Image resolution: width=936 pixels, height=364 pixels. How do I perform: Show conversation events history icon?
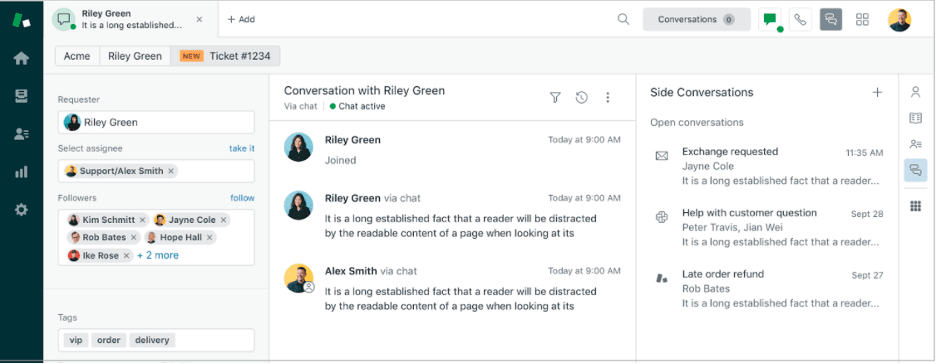pos(581,98)
